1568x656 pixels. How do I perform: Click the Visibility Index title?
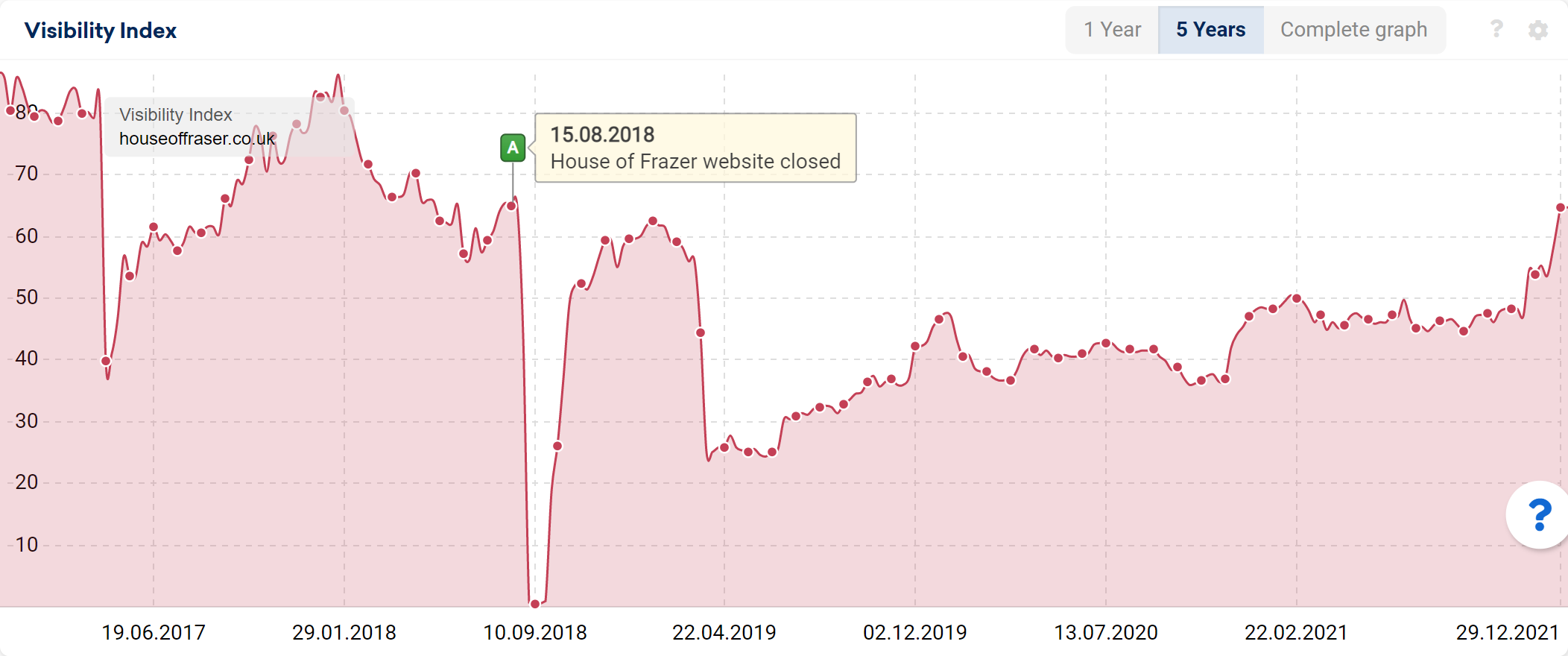[101, 31]
